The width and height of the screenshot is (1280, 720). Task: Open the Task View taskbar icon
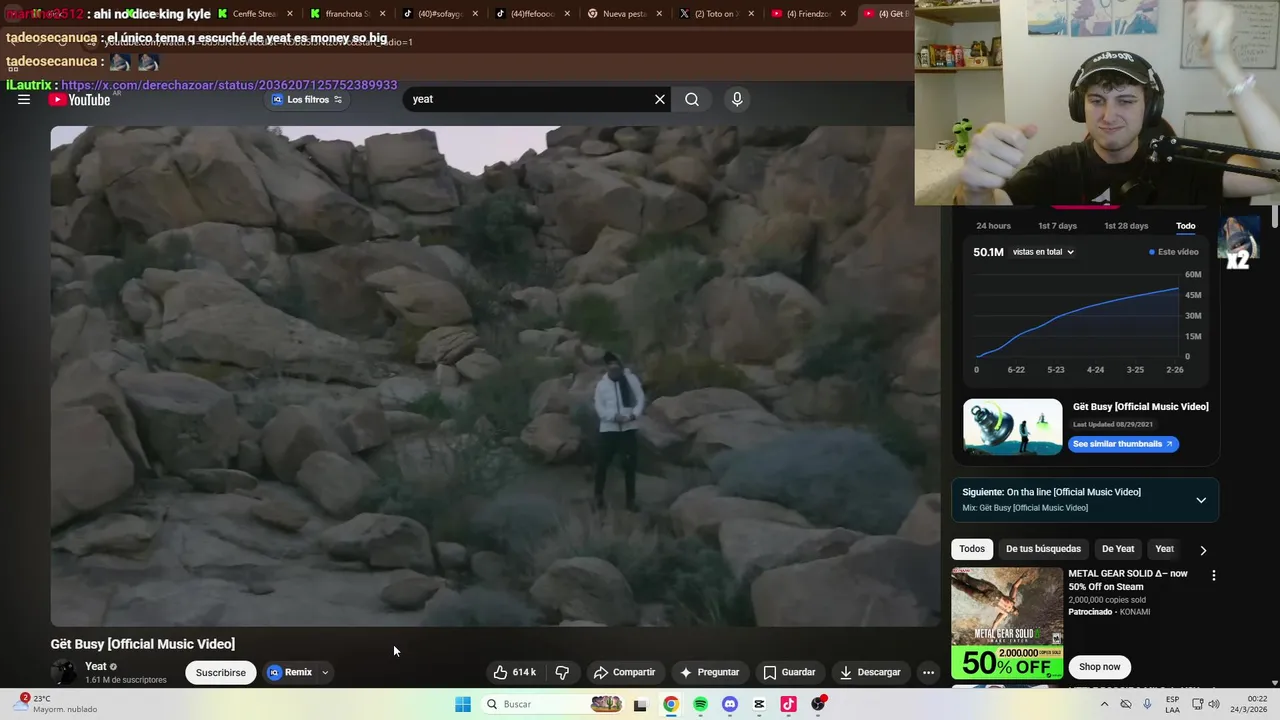coord(640,704)
